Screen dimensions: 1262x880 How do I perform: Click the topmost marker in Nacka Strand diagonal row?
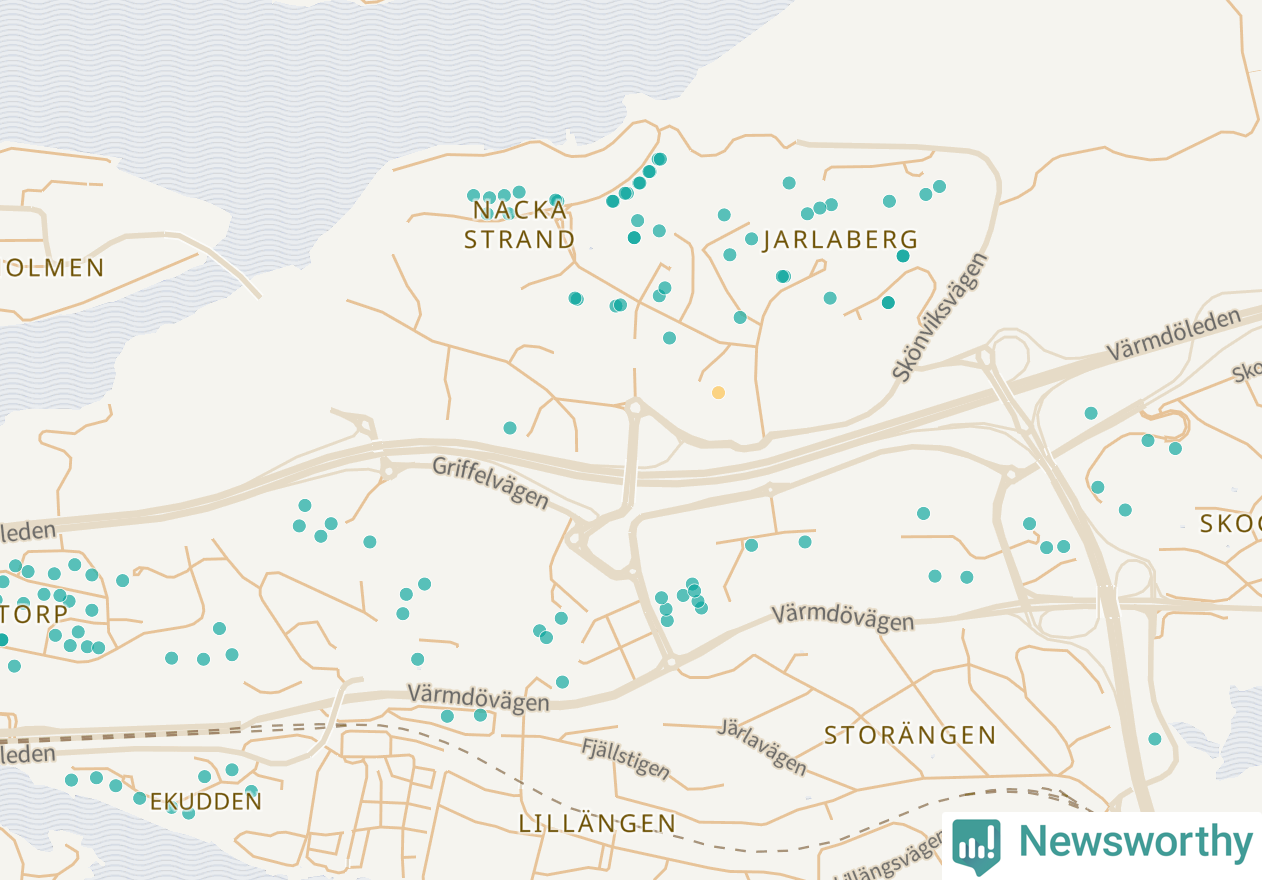(659, 159)
